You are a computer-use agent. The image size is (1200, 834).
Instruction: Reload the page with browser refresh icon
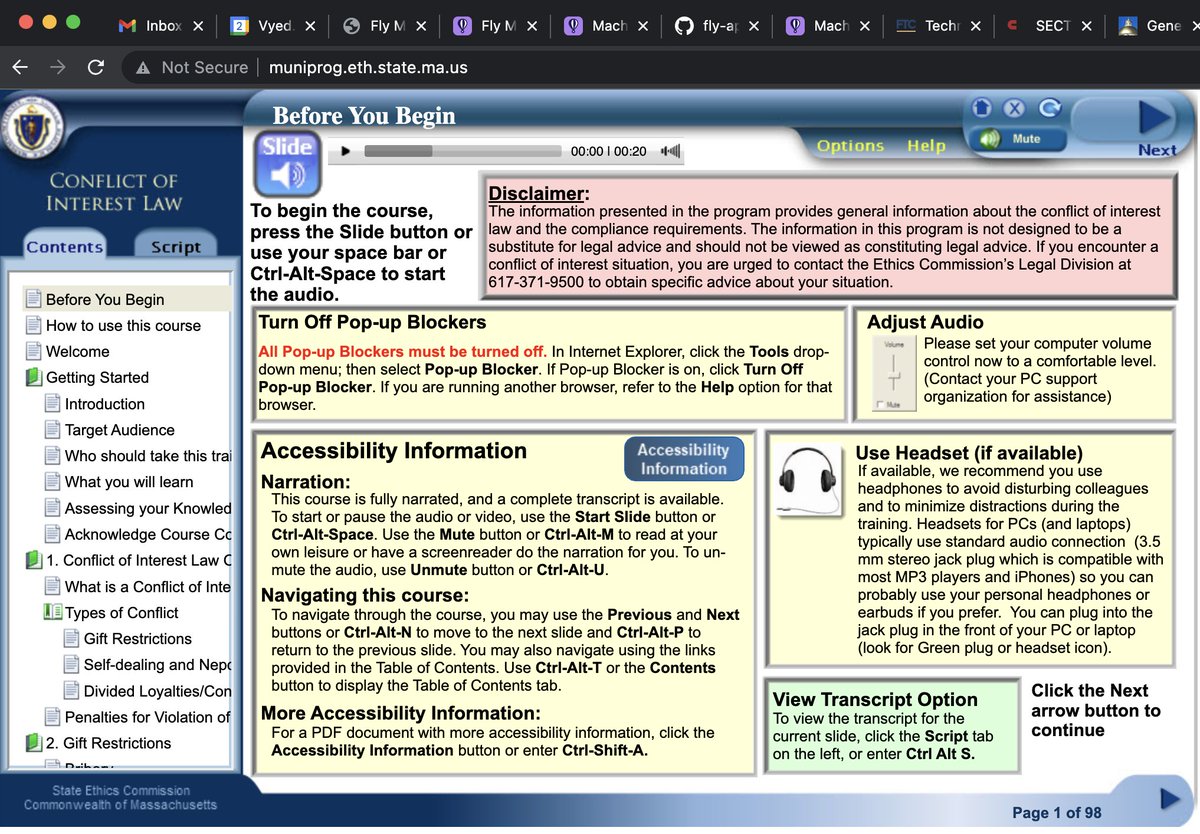96,67
